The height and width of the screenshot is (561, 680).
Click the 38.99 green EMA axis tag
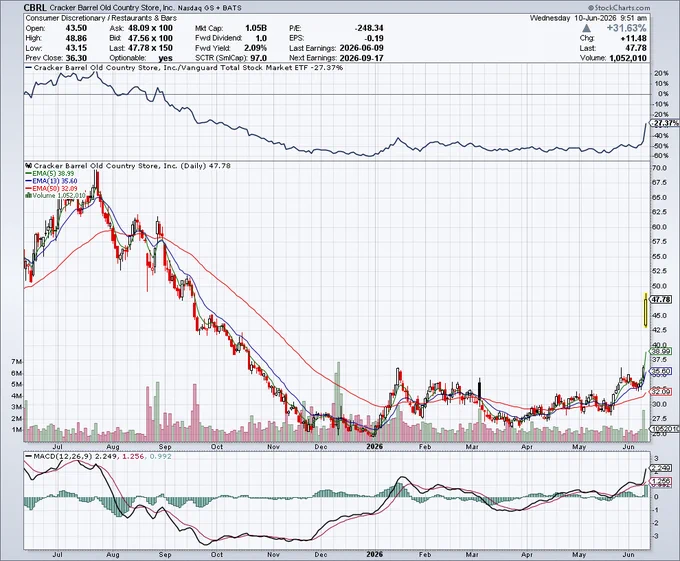point(661,351)
